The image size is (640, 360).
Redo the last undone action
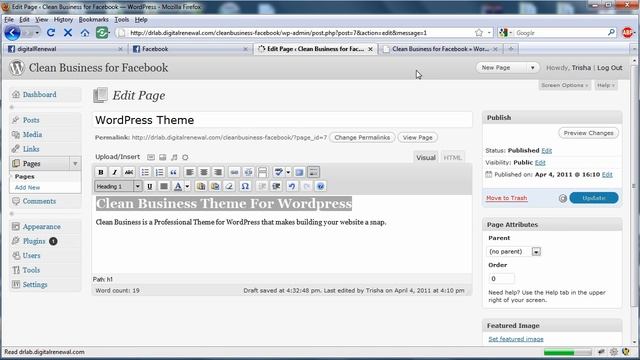point(307,187)
